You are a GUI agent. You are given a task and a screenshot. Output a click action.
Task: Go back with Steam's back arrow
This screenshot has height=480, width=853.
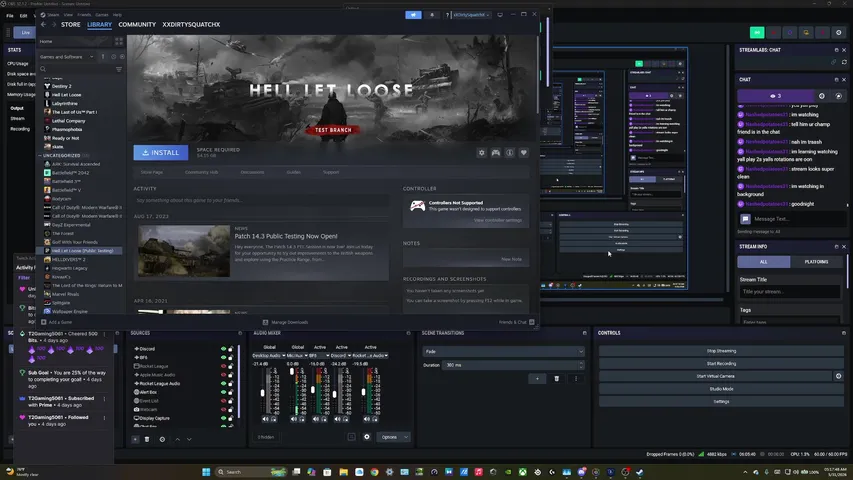(44, 24)
